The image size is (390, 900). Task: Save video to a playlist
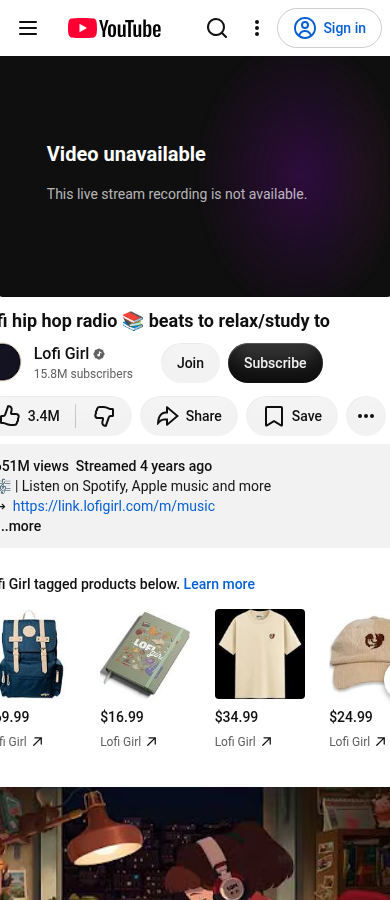tap(292, 416)
